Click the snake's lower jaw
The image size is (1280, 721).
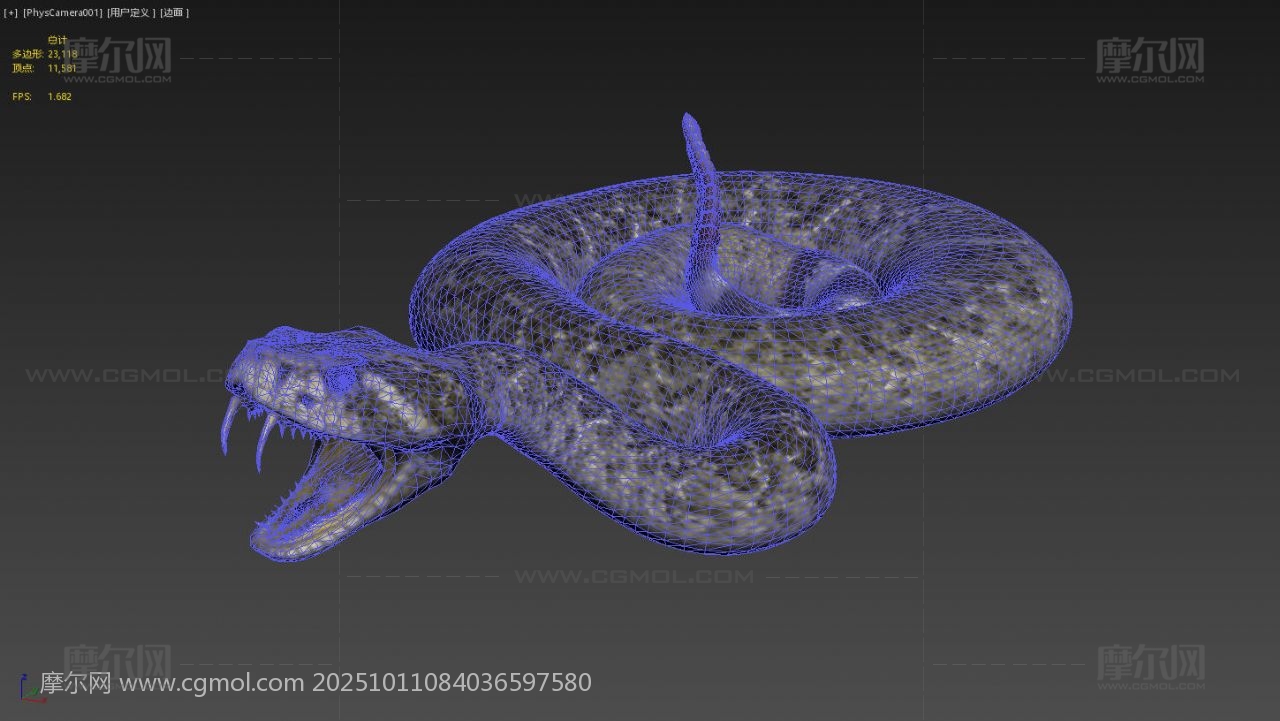310,520
